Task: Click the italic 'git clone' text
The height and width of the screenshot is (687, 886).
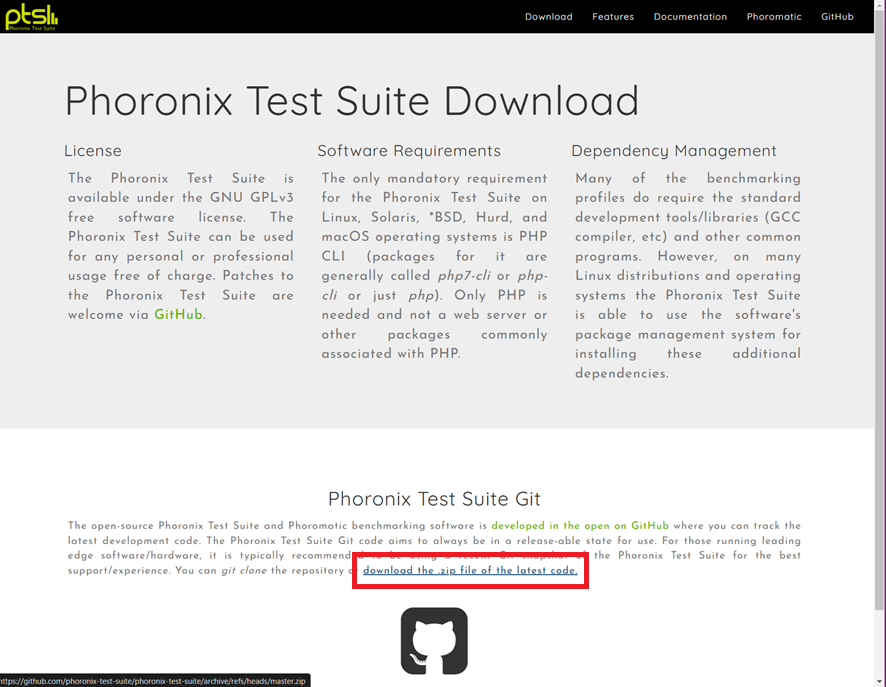Action: tap(244, 571)
